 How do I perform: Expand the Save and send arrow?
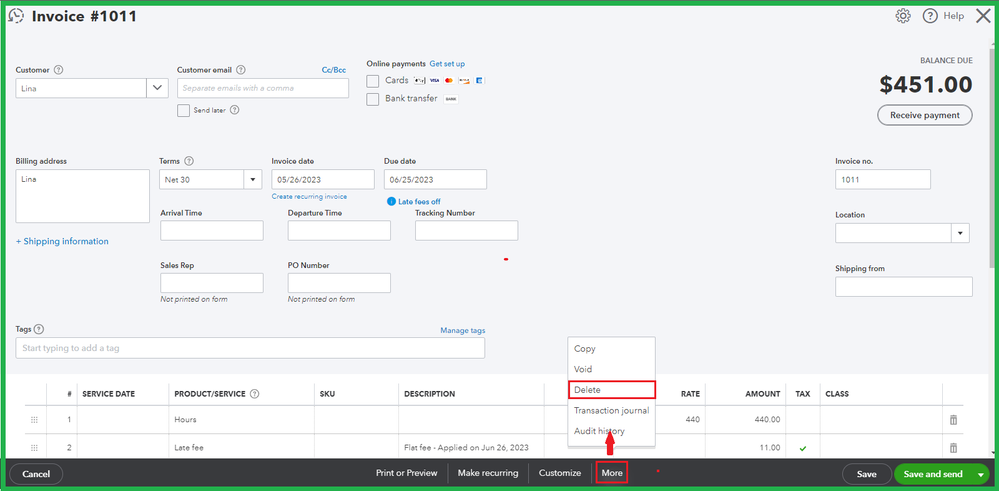pyautogui.click(x=980, y=474)
